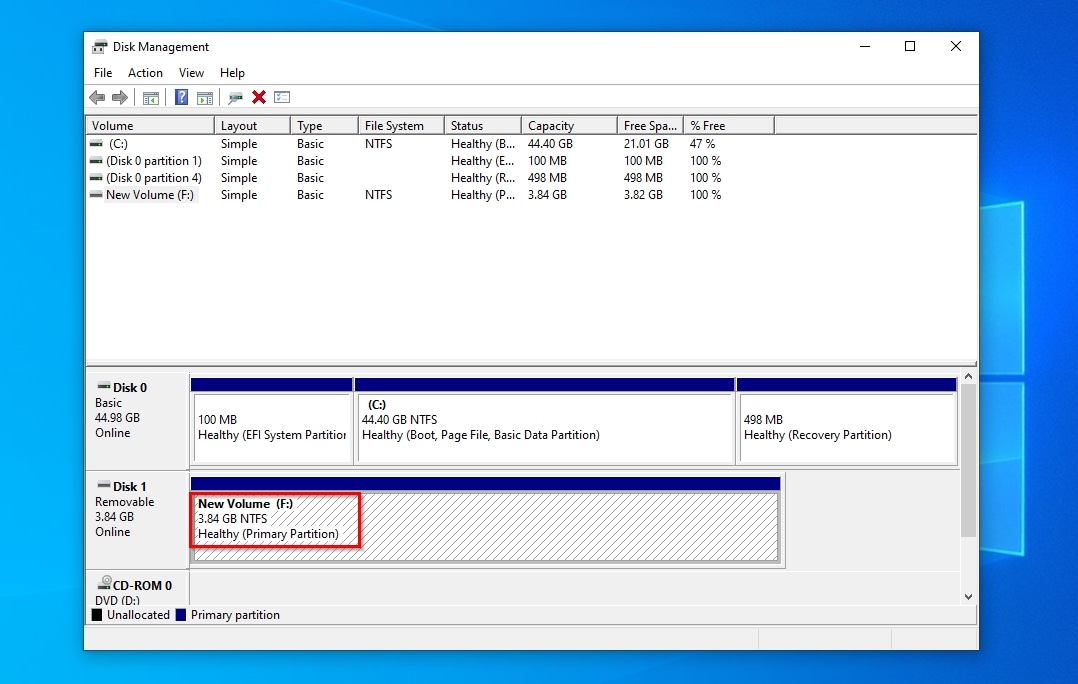Click the Disk 1 removable disk icon
Viewport: 1078px width, 684px height.
104,485
